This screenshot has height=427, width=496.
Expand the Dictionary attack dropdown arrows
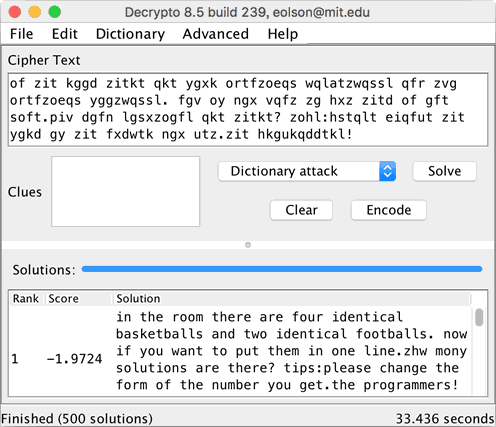[x=387, y=171]
